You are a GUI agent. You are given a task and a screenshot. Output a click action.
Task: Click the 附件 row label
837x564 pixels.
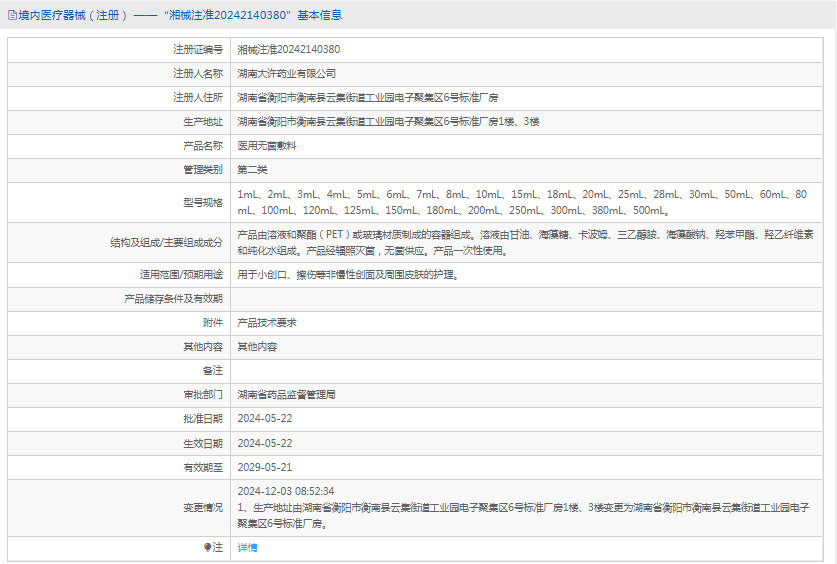pyautogui.click(x=213, y=323)
